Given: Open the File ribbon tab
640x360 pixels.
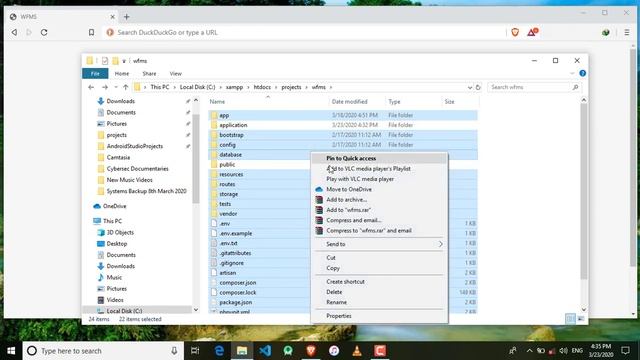Looking at the screenshot, I should coord(95,73).
